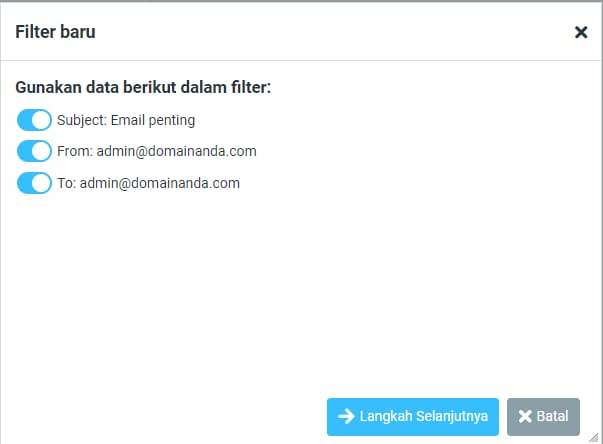Image resolution: width=603 pixels, height=444 pixels.
Task: Click the 'To: admin@domainanda.com' label text
Action: coord(148,184)
